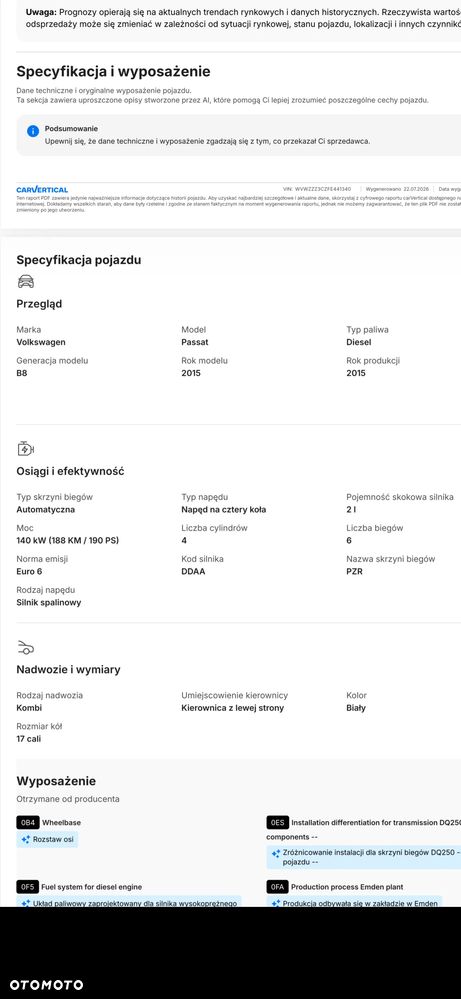Viewport: 461px width, 999px height.
Task: Select the 0F5 fuel system badge
Action: click(x=27, y=886)
